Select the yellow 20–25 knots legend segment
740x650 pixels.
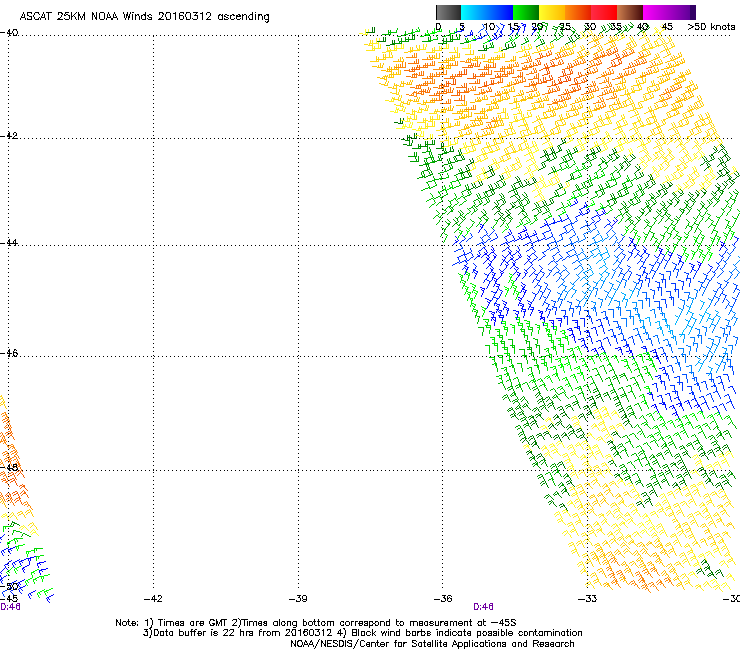pos(552,12)
